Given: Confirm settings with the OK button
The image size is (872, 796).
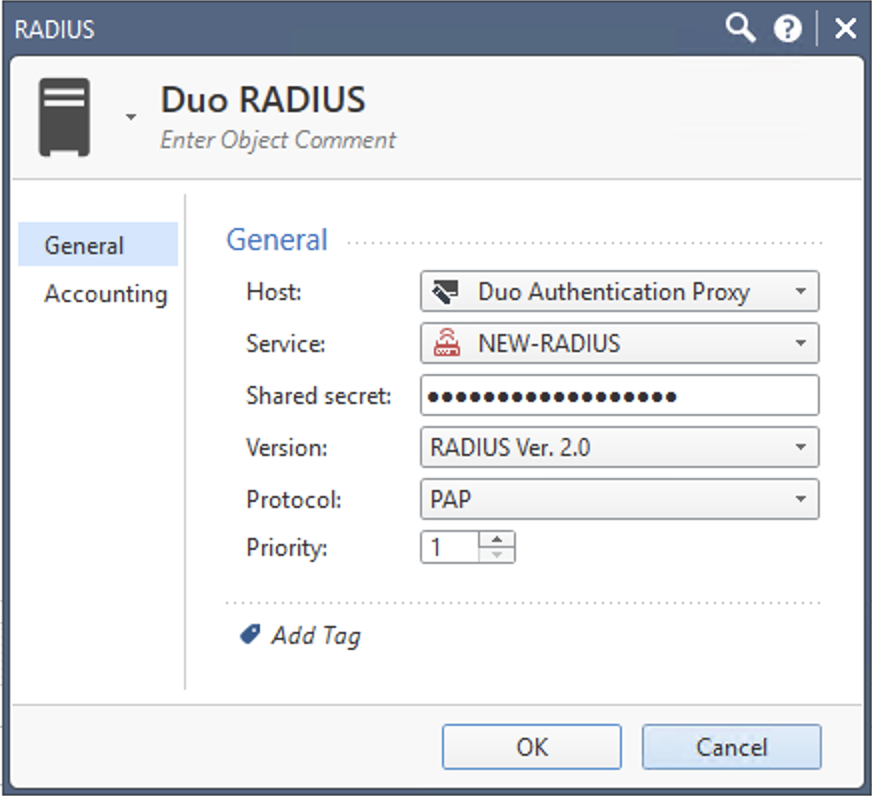Looking at the screenshot, I should tap(531, 747).
